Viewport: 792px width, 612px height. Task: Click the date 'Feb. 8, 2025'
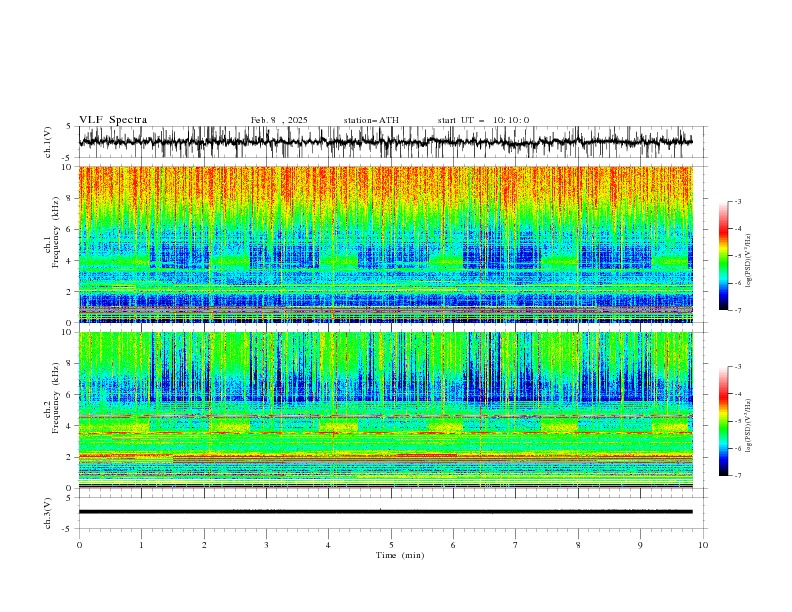pyautogui.click(x=279, y=120)
